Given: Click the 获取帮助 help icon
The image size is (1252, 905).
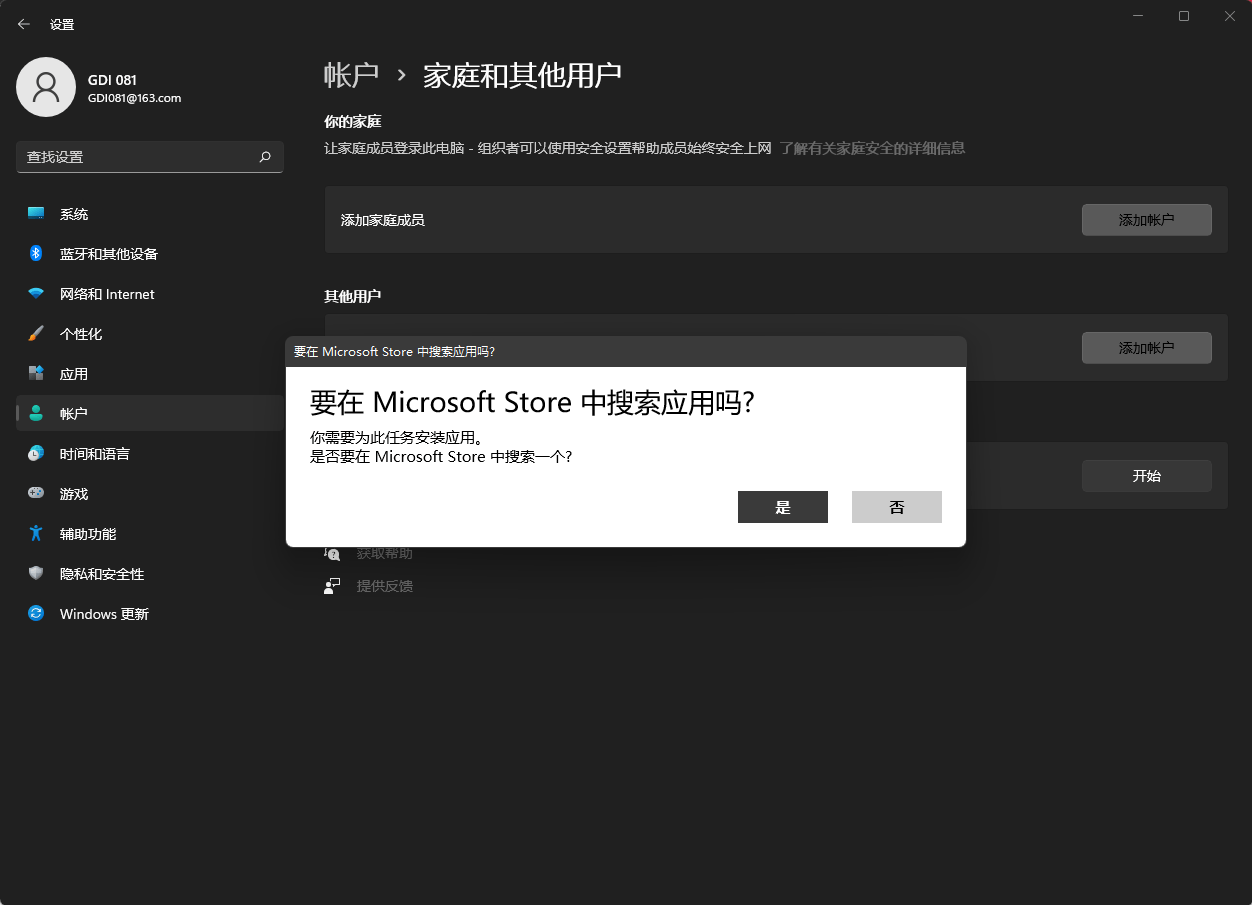Looking at the screenshot, I should click(x=332, y=553).
